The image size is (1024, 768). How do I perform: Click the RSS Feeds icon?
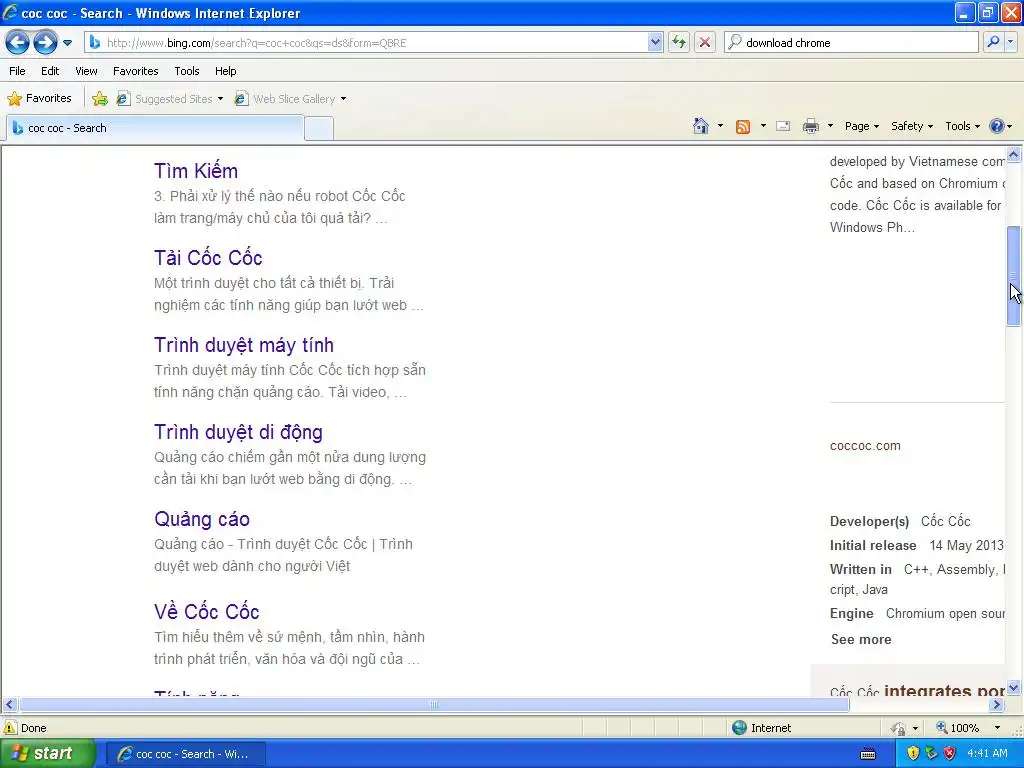743,127
